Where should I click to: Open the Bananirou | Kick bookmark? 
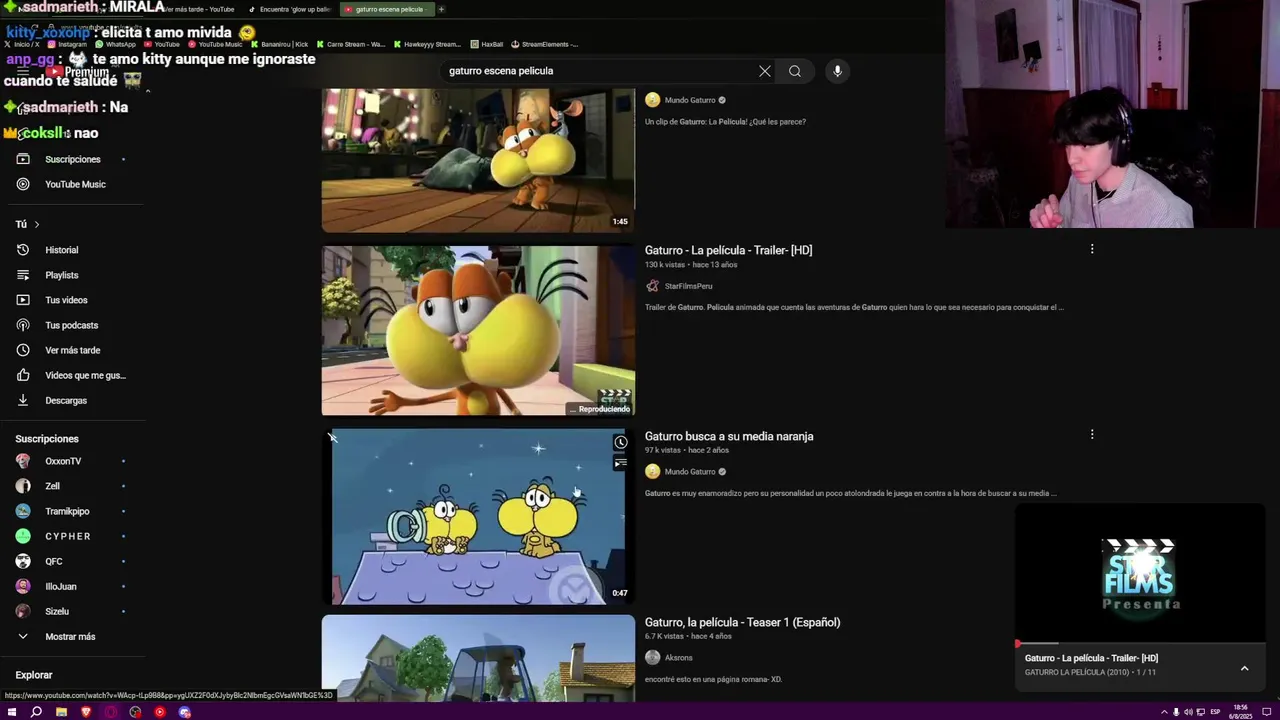279,44
